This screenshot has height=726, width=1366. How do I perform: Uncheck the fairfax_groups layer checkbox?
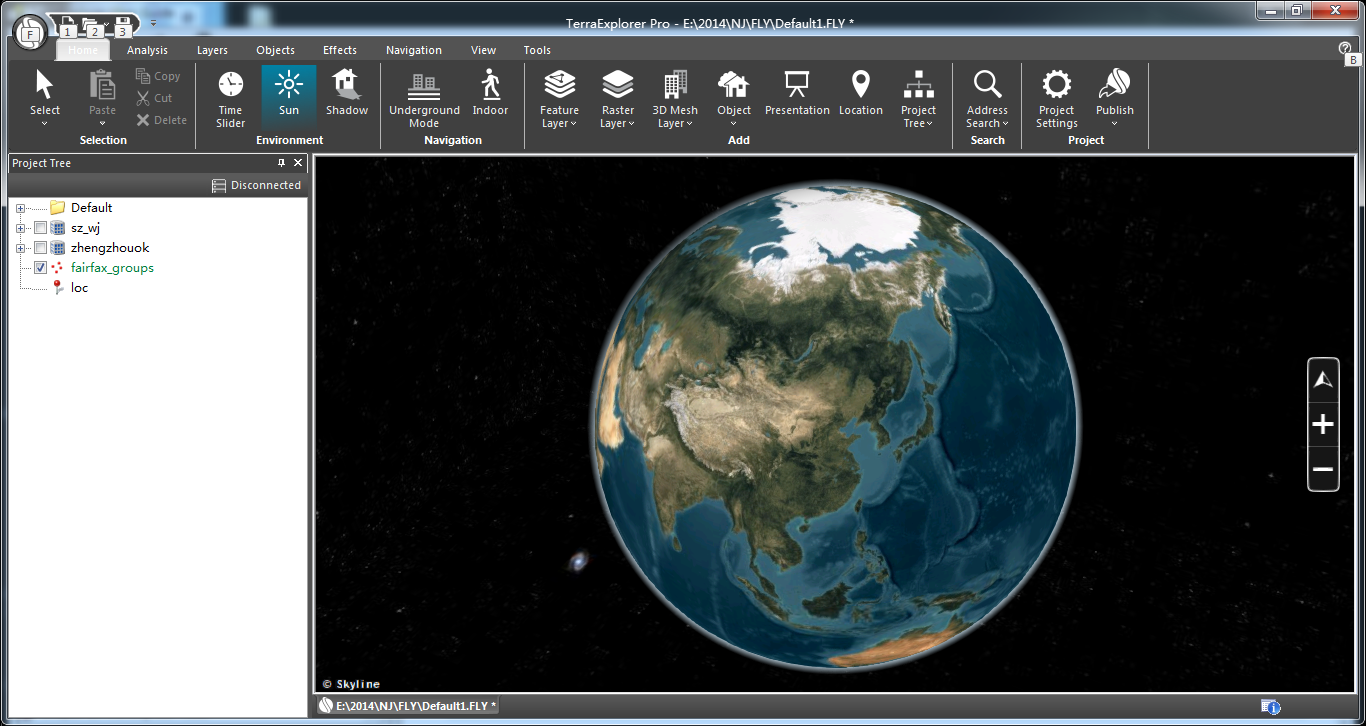pyautogui.click(x=40, y=268)
